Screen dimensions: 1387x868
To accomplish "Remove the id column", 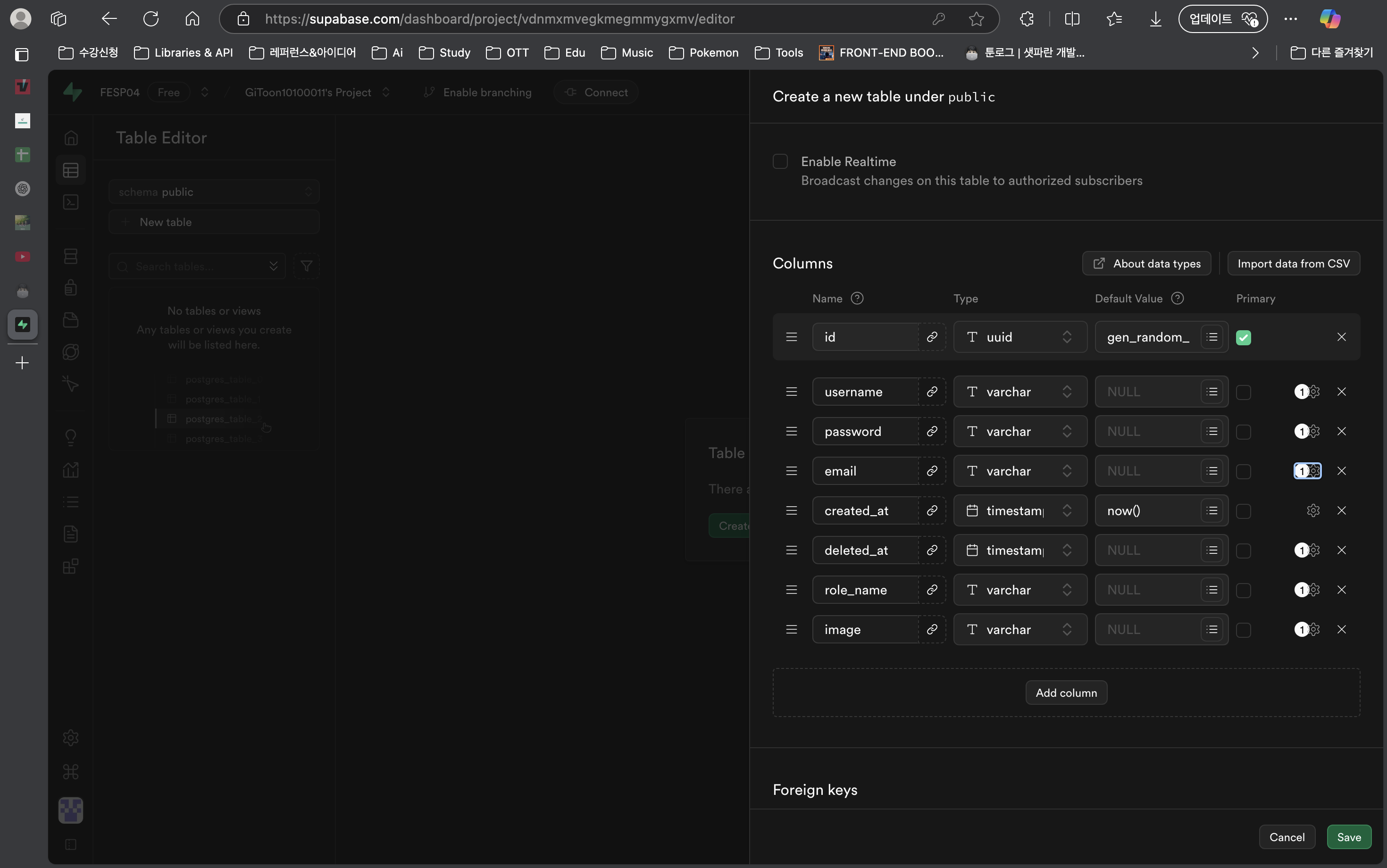I will coord(1342,337).
